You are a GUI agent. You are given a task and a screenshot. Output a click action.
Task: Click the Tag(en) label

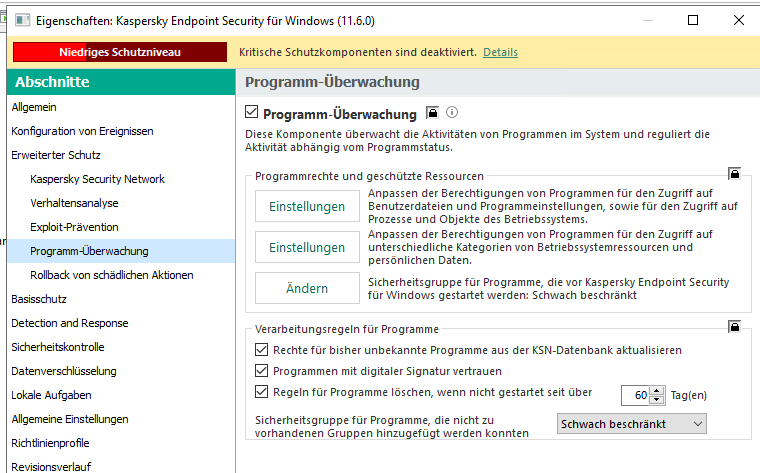pyautogui.click(x=689, y=395)
